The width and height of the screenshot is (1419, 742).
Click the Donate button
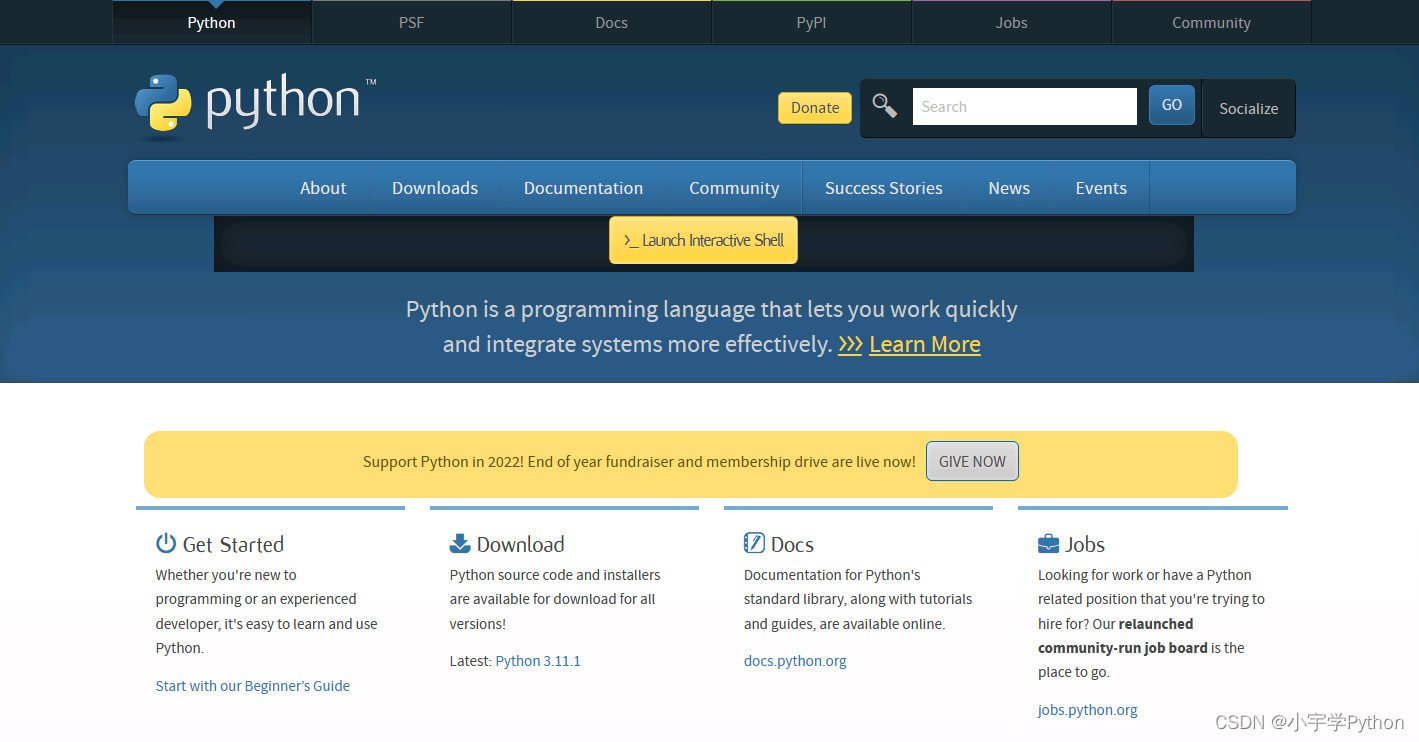tap(815, 108)
